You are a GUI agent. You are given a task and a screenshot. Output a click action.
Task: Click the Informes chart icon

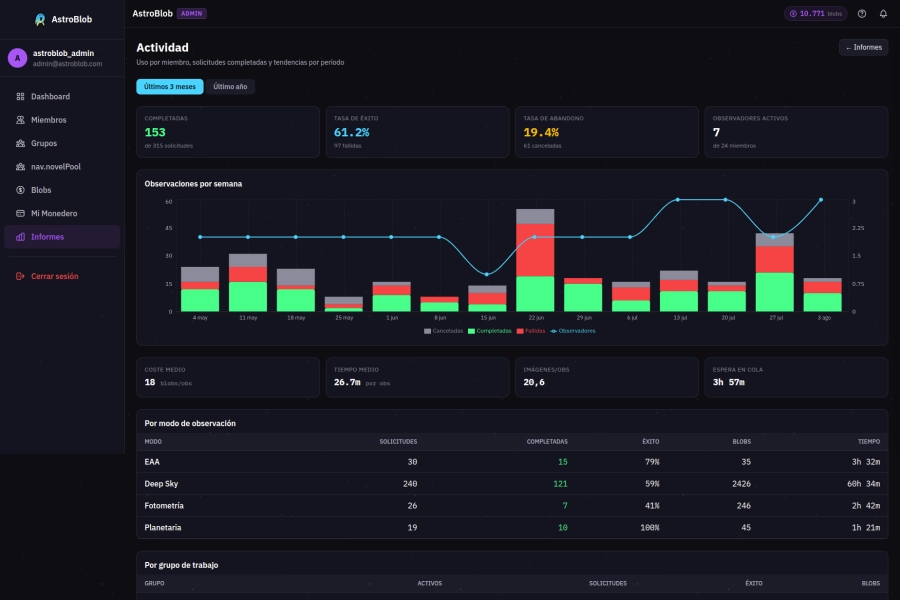click(x=20, y=237)
